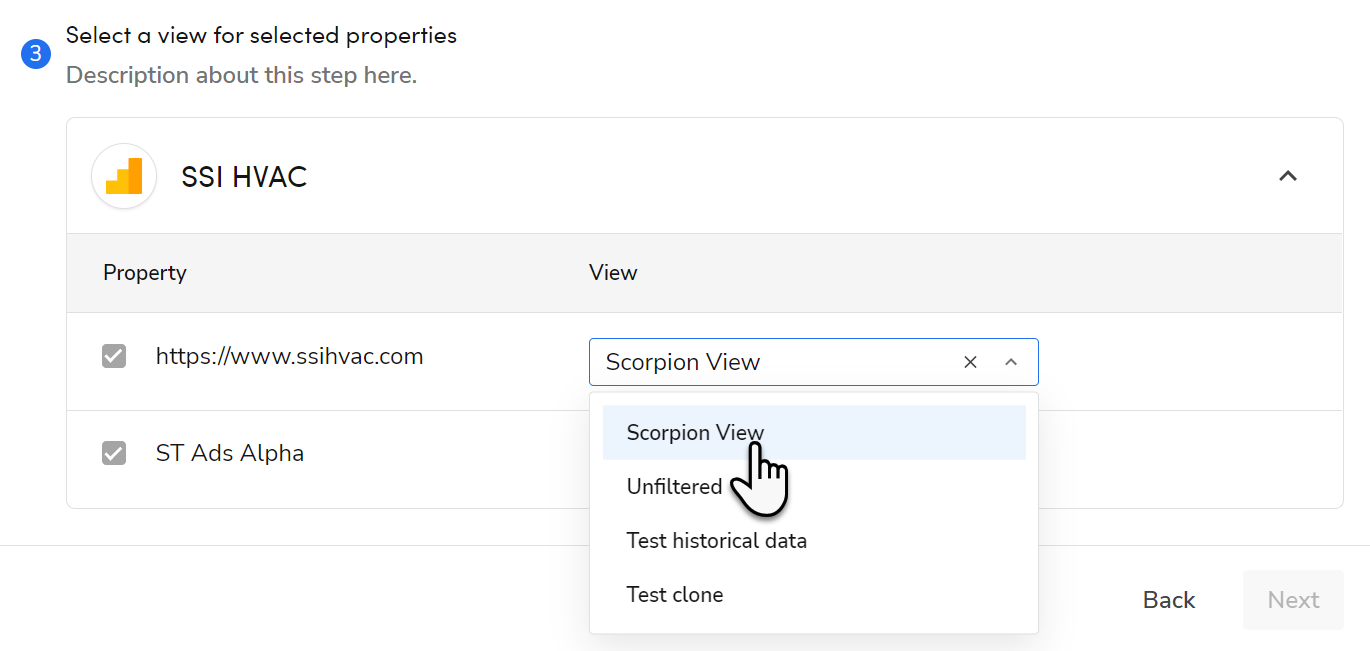Uncheck the ST Ads Alpha checkbox
This screenshot has width=1370, height=651.
pyautogui.click(x=114, y=453)
